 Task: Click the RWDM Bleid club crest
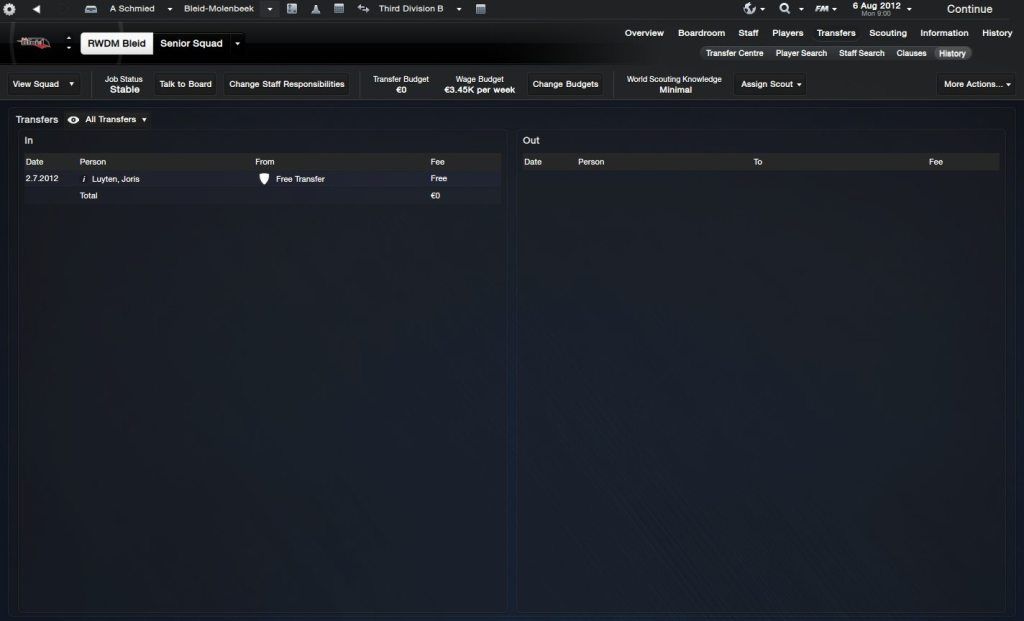[x=34, y=44]
